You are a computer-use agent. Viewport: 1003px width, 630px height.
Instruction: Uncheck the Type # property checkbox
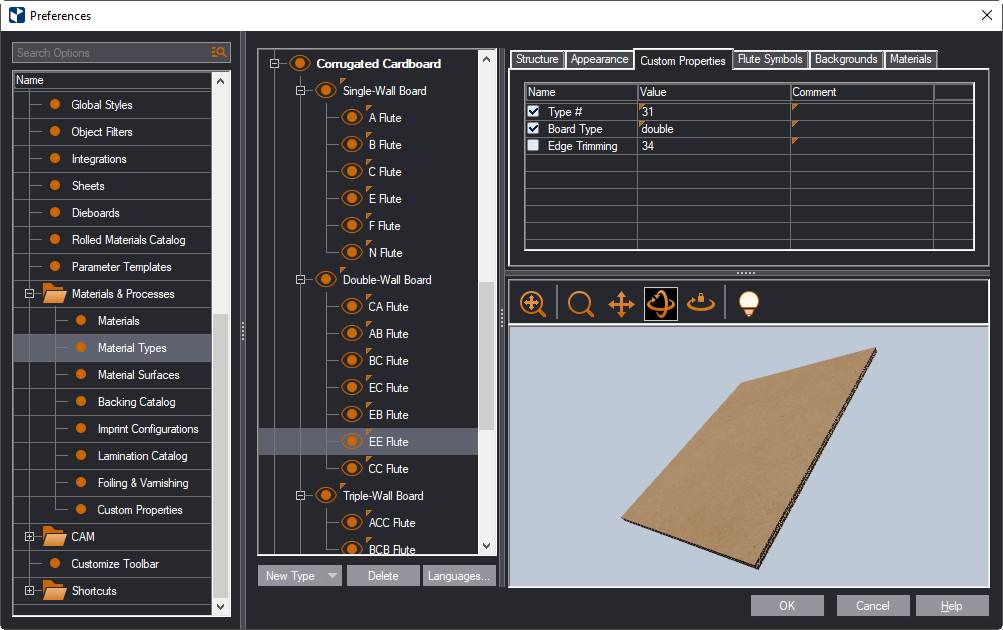click(533, 112)
